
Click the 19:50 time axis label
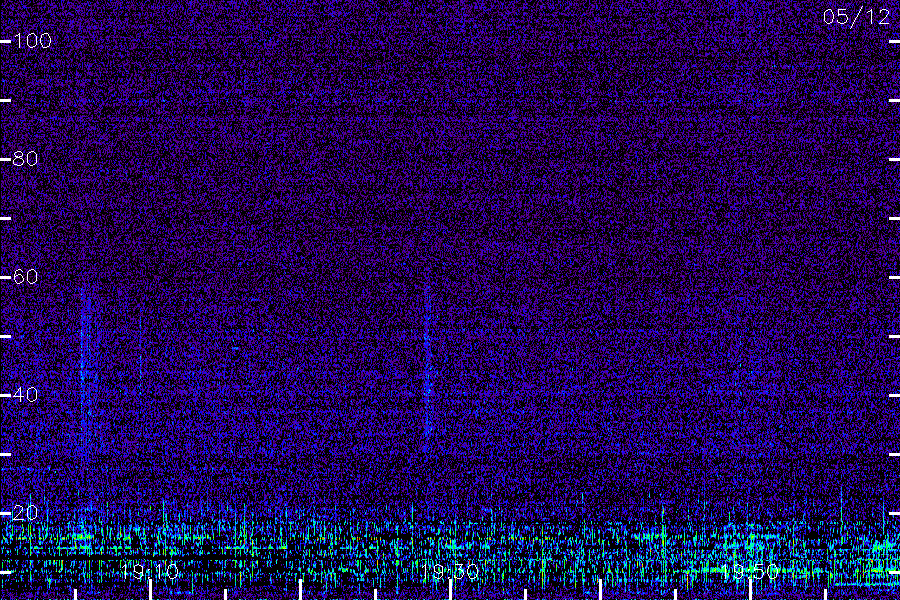tap(750, 571)
